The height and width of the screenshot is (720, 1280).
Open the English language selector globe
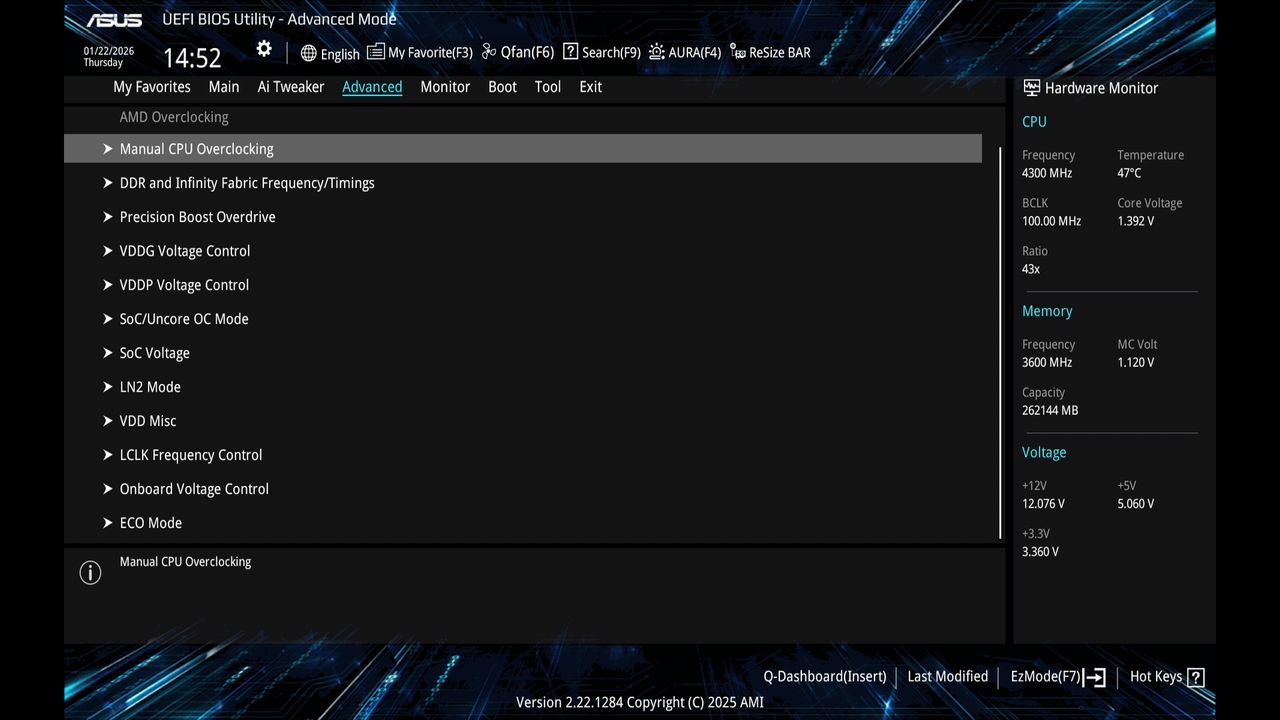click(x=330, y=53)
